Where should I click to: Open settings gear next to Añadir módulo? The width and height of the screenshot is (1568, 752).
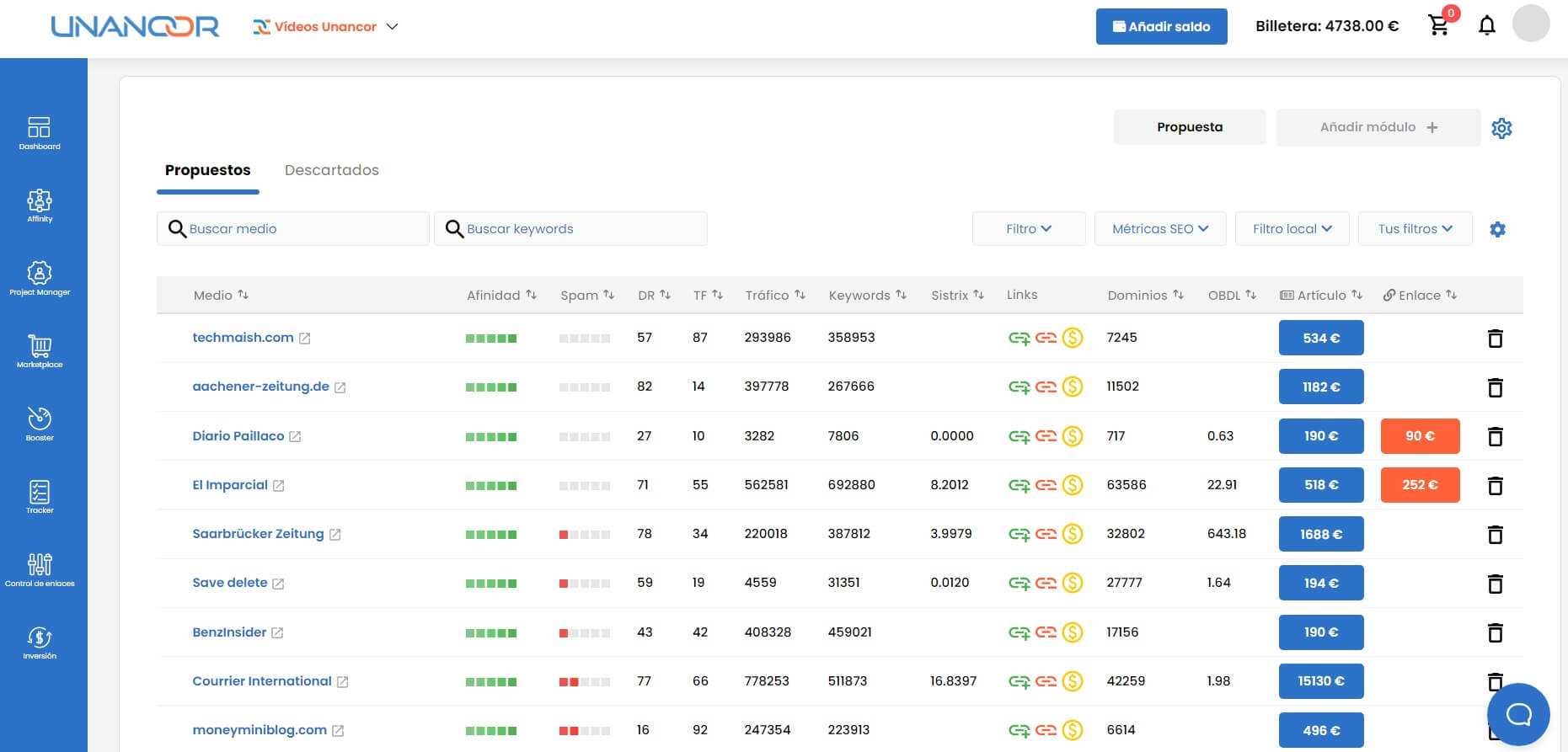pyautogui.click(x=1501, y=128)
